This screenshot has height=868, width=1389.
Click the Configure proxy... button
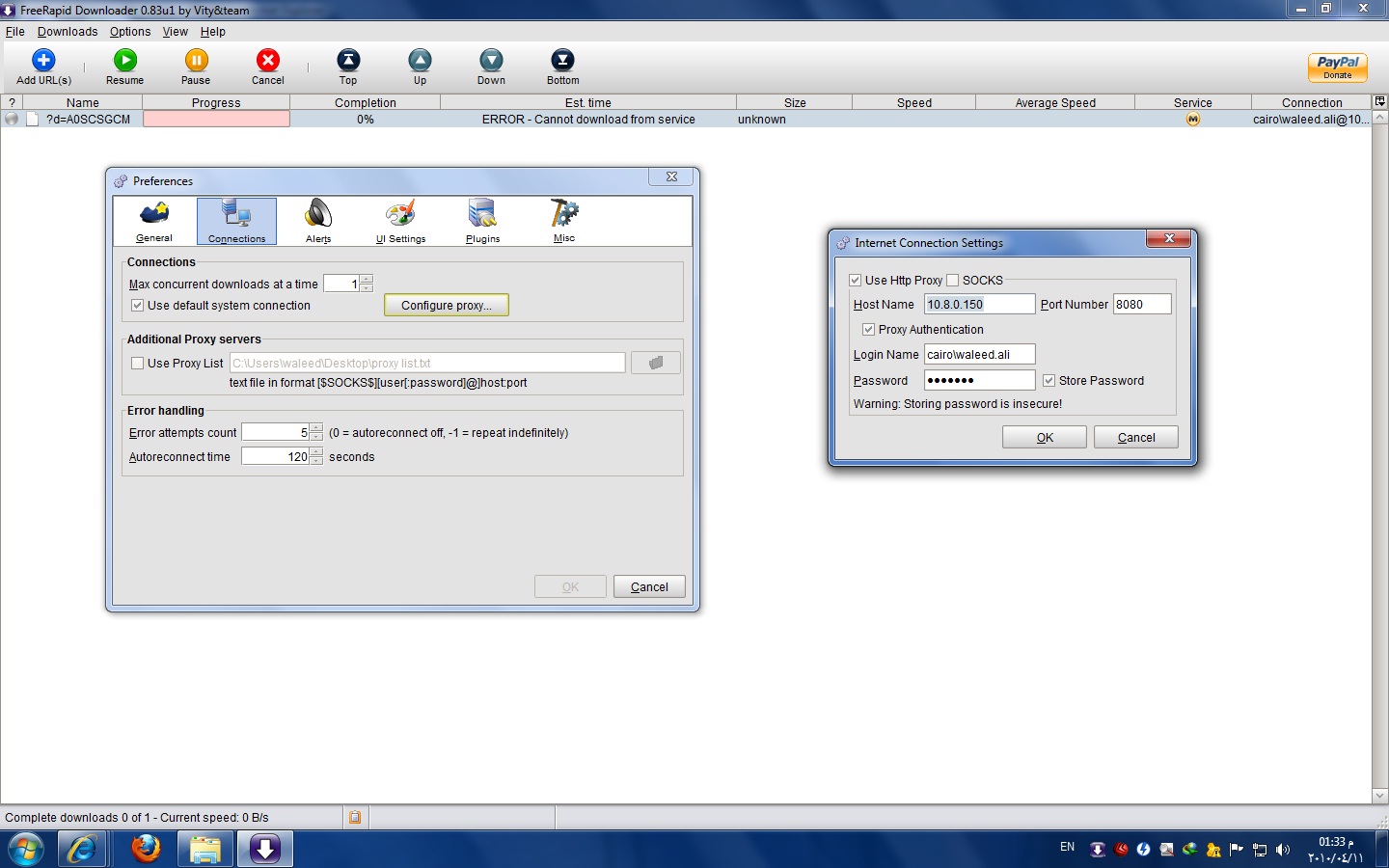tap(446, 306)
